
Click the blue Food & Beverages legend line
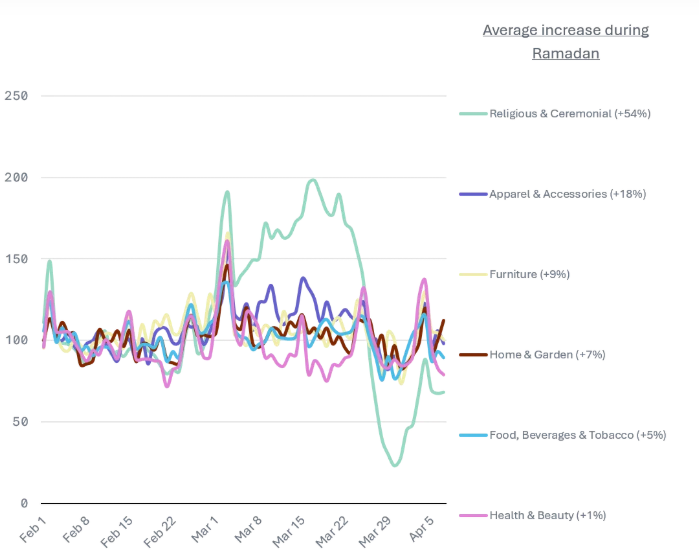473,435
